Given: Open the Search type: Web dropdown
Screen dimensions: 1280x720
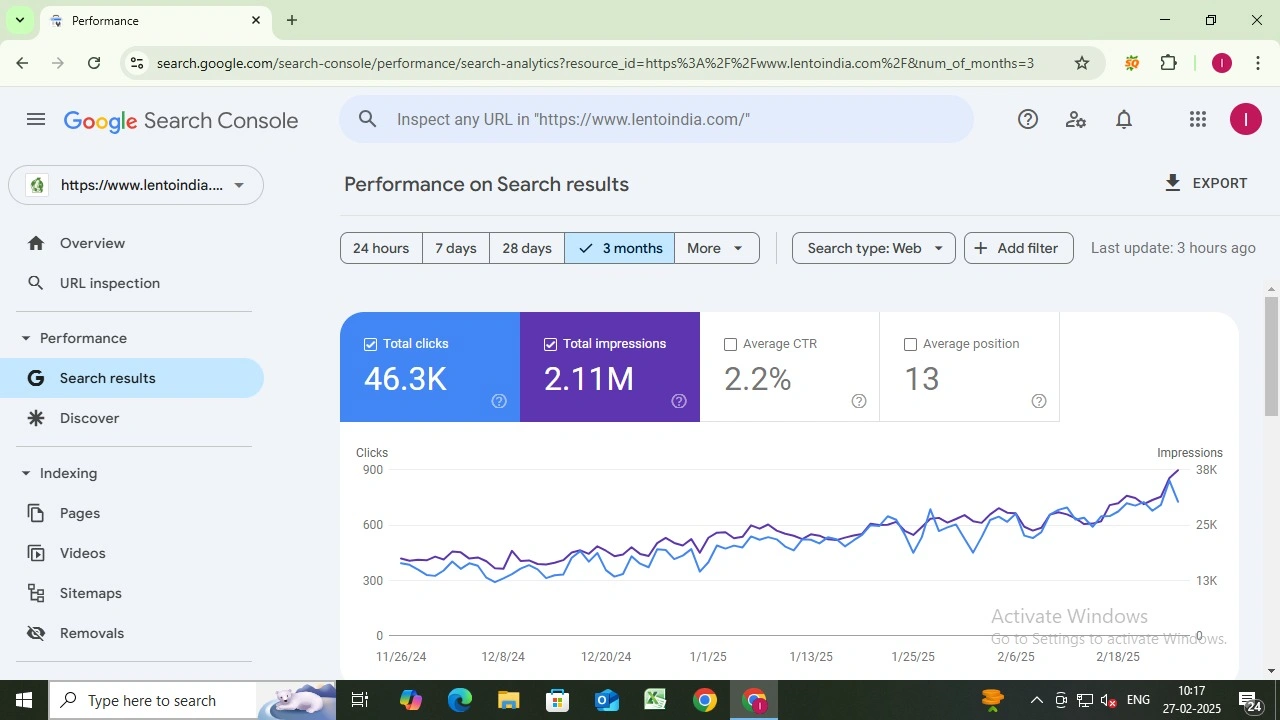Looking at the screenshot, I should [x=874, y=248].
